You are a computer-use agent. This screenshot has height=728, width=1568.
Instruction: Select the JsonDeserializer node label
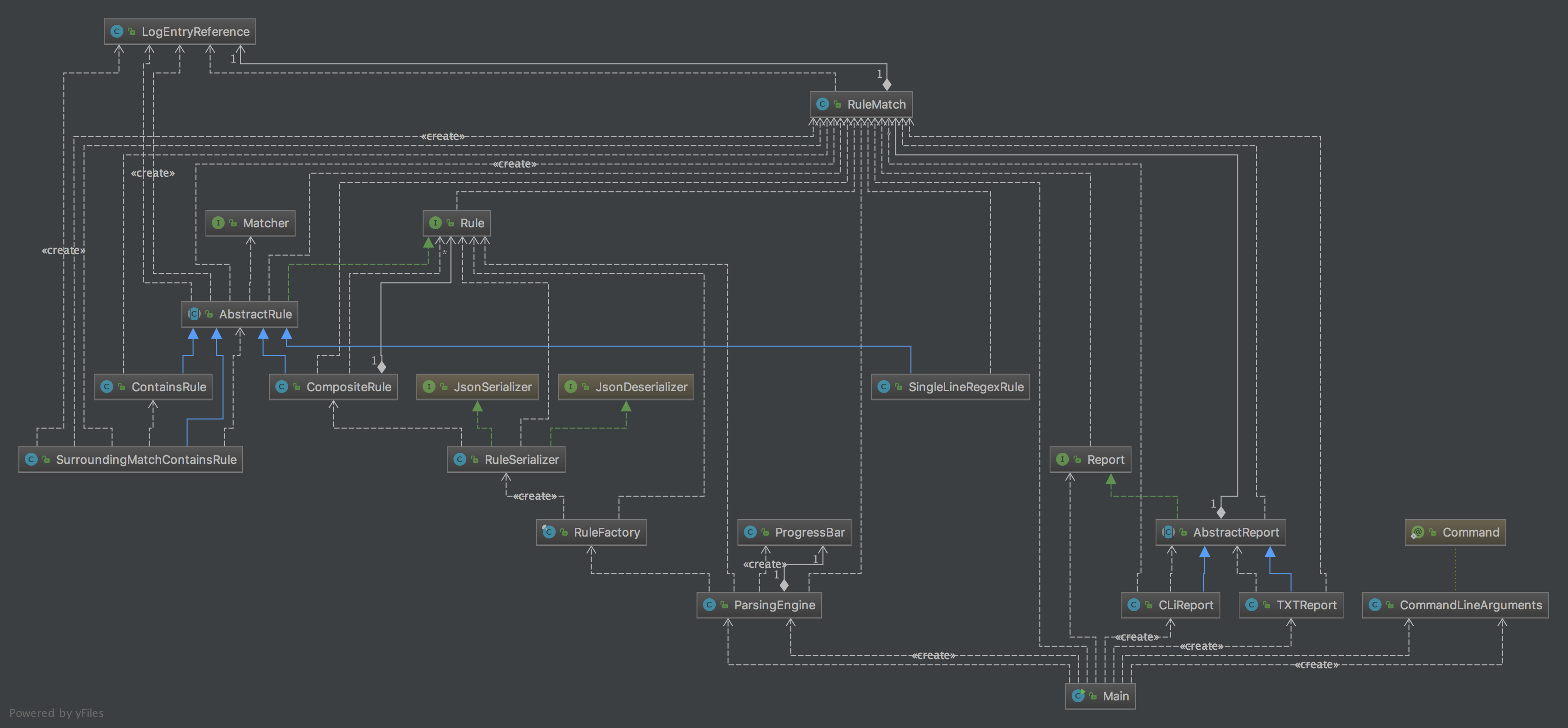tap(642, 387)
